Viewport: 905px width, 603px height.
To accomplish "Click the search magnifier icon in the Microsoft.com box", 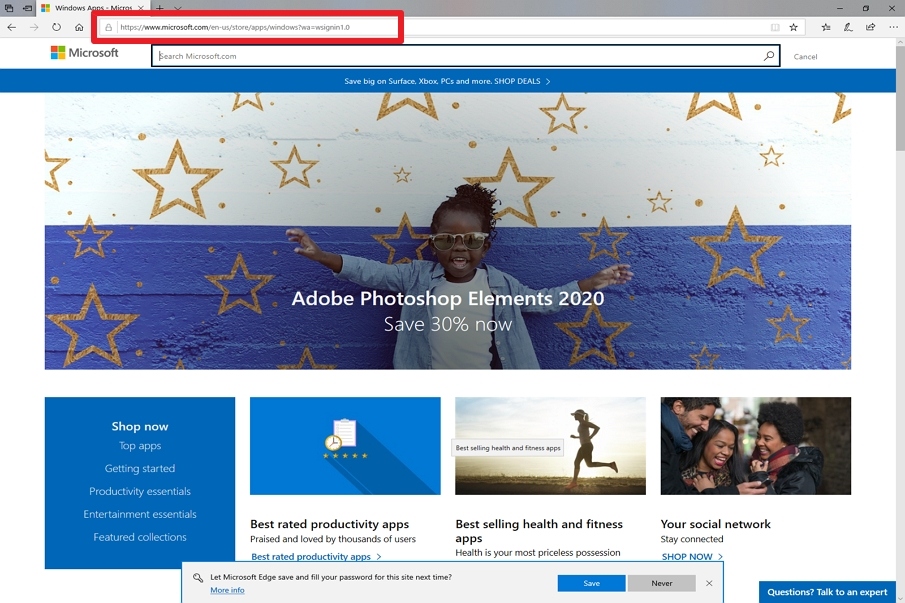I will pyautogui.click(x=769, y=56).
